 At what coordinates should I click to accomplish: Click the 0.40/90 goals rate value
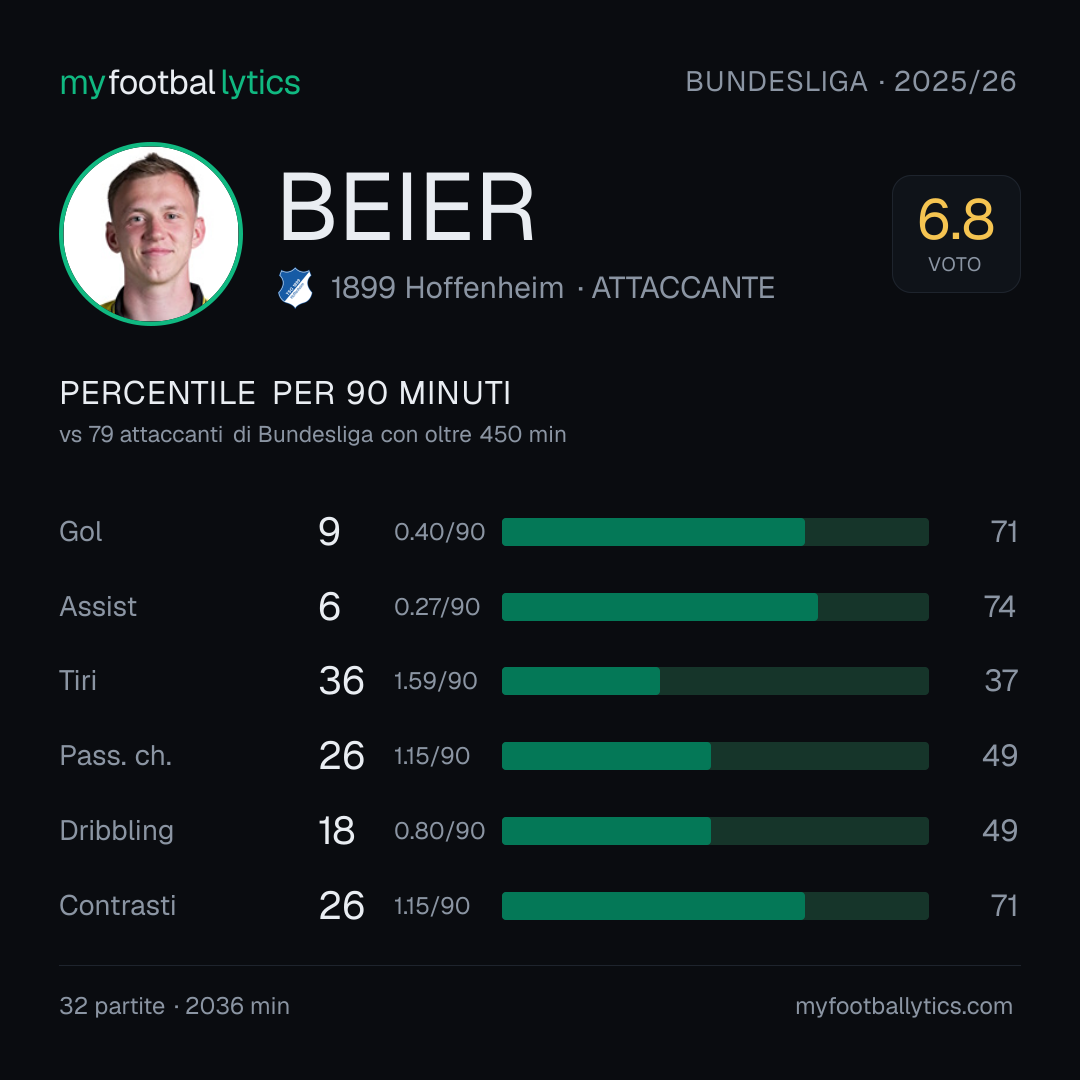(439, 532)
